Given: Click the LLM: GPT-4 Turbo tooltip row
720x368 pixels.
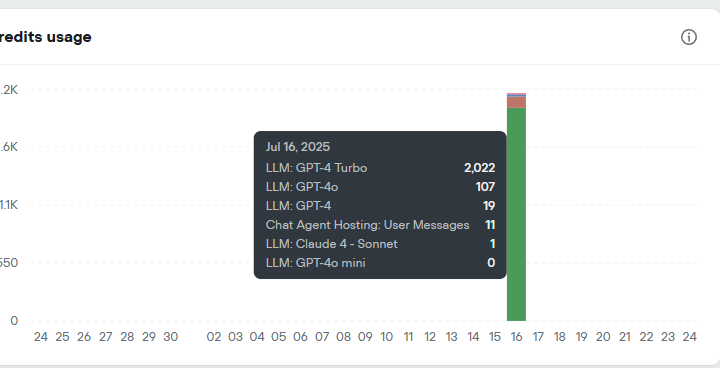Looking at the screenshot, I should coord(380,168).
